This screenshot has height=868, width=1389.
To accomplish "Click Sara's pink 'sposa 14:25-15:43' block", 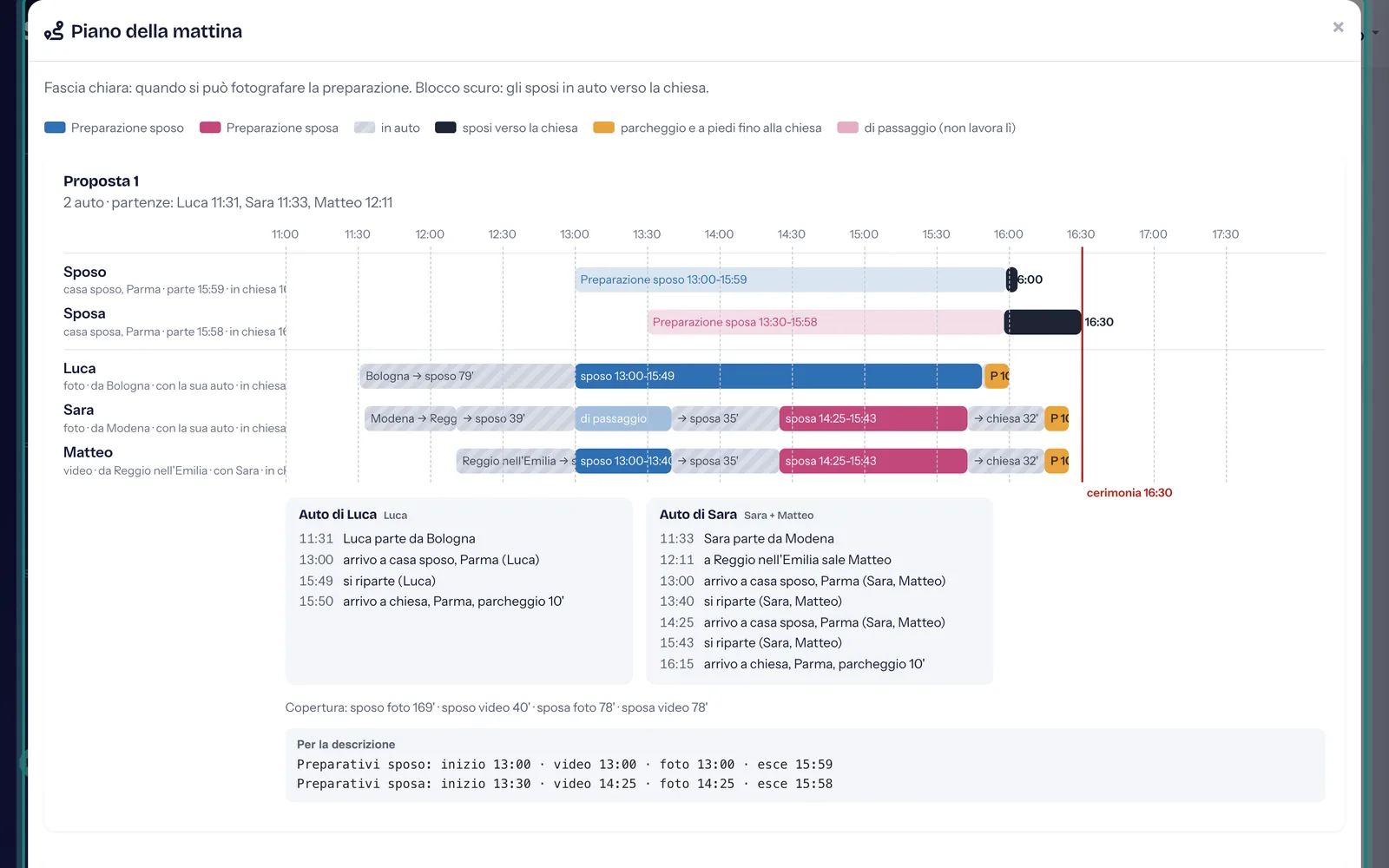I will (x=873, y=418).
